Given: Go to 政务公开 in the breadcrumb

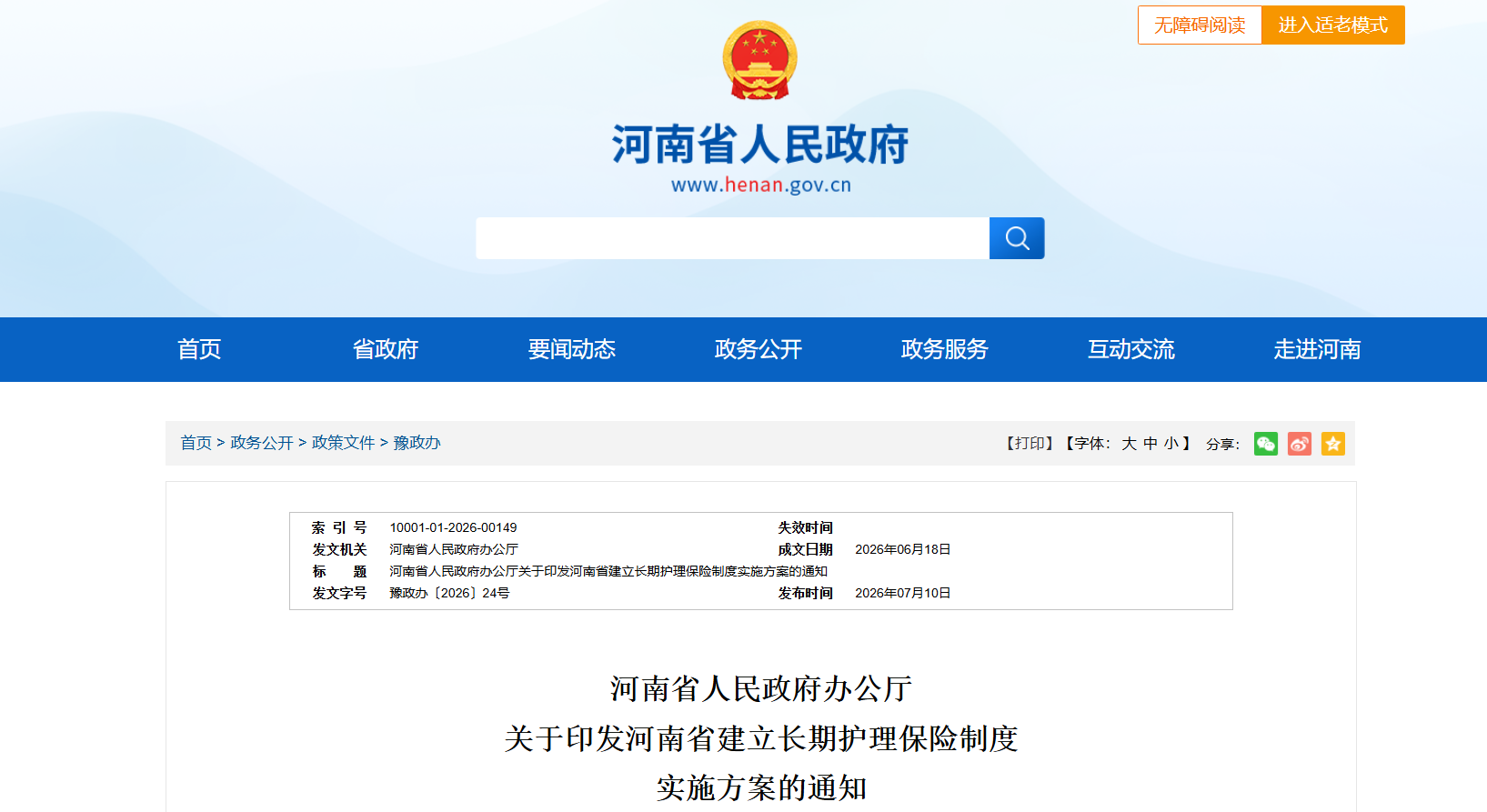Looking at the screenshot, I should 262,443.
